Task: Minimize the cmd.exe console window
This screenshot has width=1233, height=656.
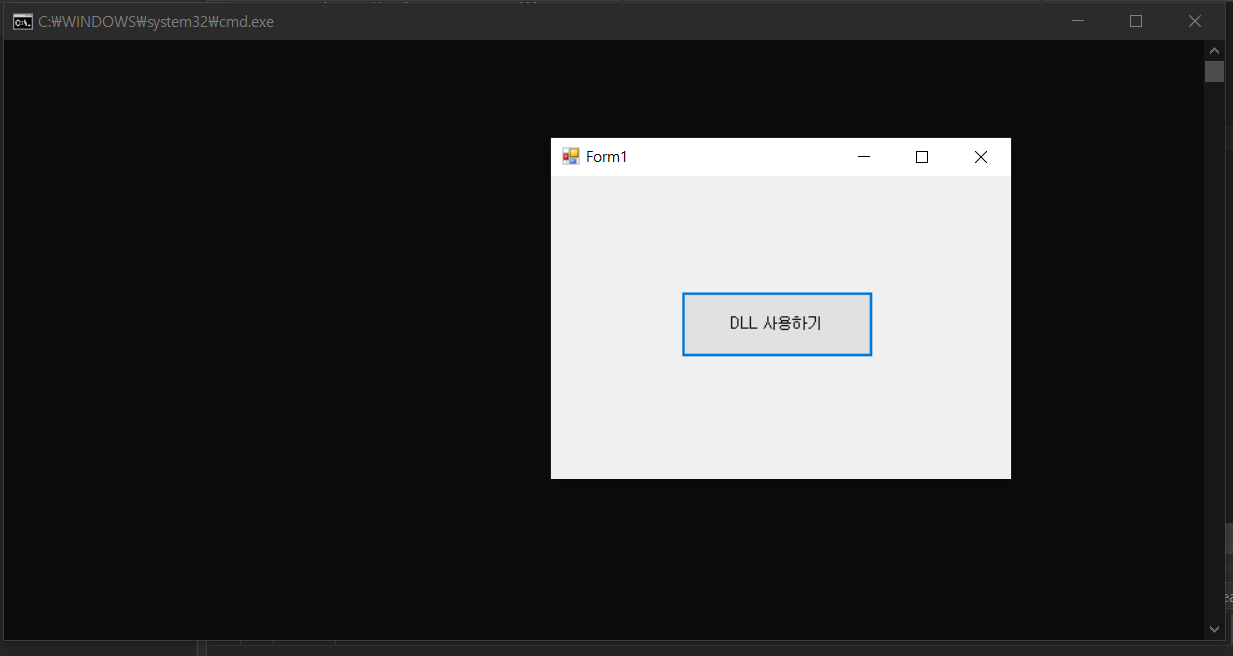Action: click(1078, 21)
